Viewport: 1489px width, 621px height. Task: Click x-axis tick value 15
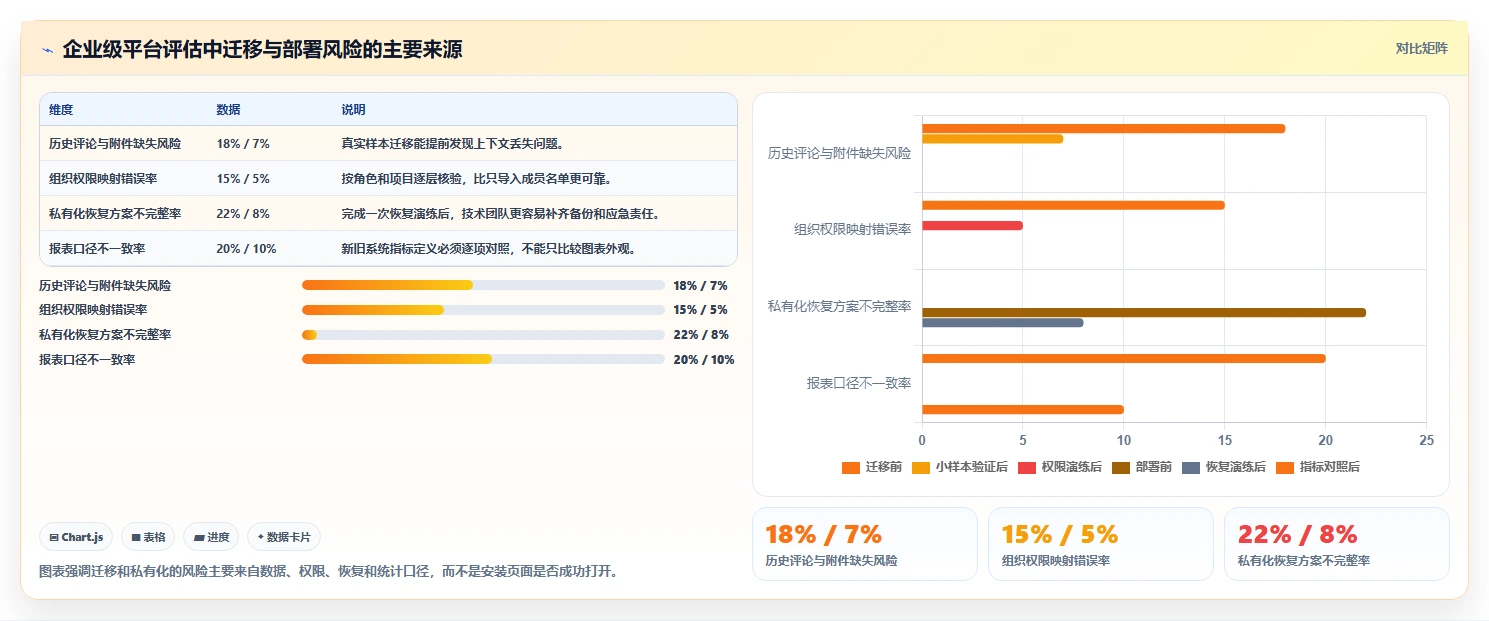(x=1224, y=440)
